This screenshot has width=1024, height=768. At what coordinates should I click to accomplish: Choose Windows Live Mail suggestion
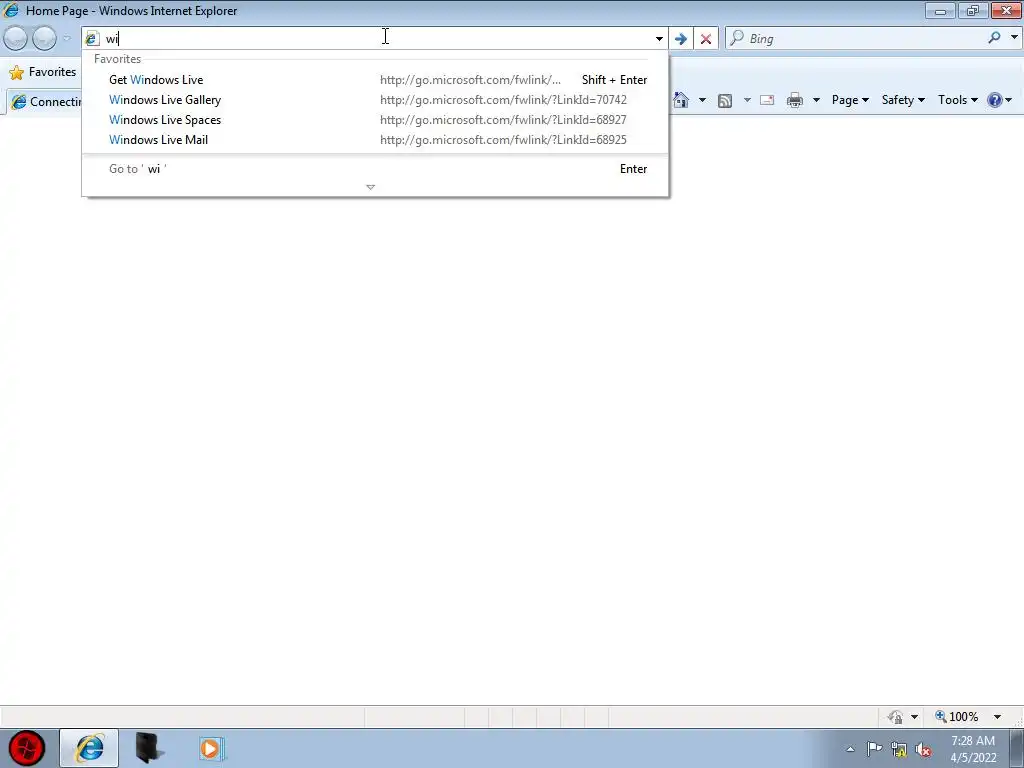click(x=375, y=140)
